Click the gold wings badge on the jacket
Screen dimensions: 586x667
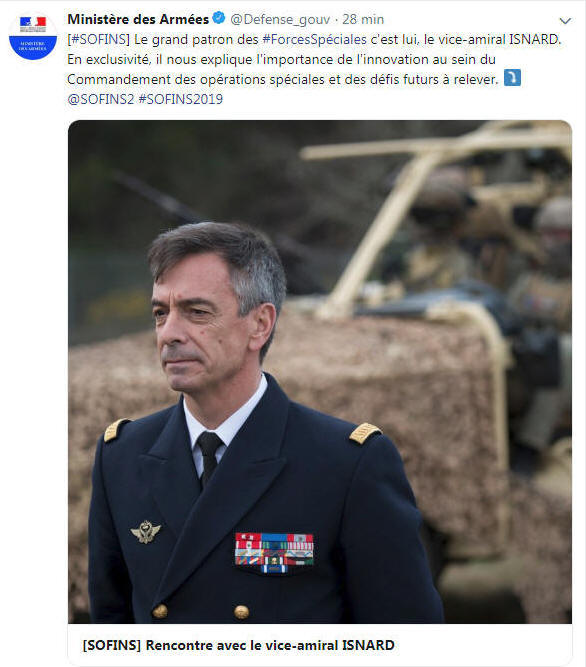pyautogui.click(x=146, y=532)
